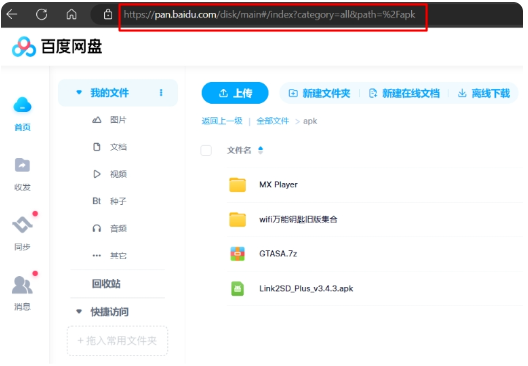528x366 pixels.
Task: Open the 我的文件 more options dots
Action: (161, 93)
